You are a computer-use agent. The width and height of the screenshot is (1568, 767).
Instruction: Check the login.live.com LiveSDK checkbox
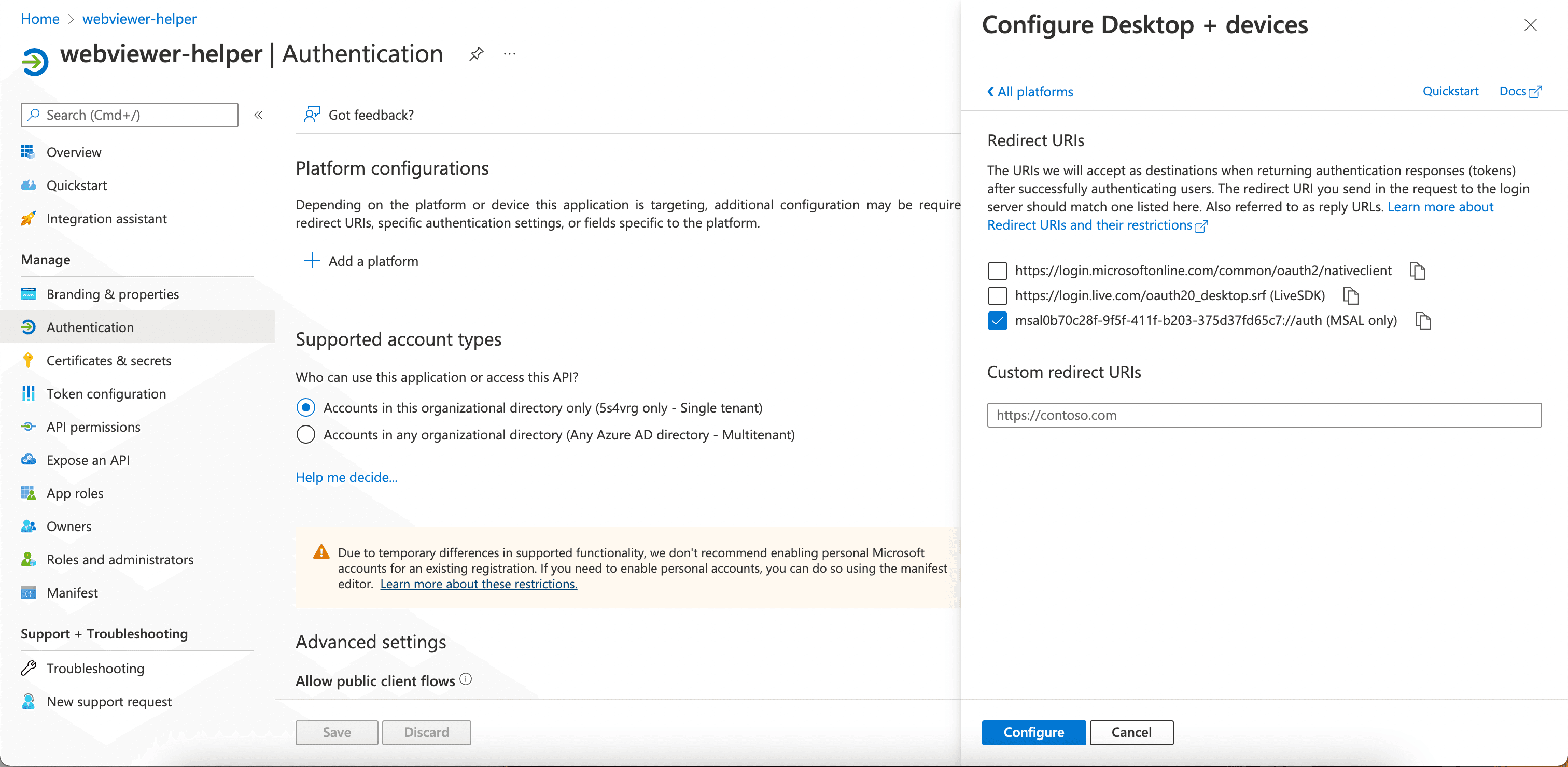point(997,295)
